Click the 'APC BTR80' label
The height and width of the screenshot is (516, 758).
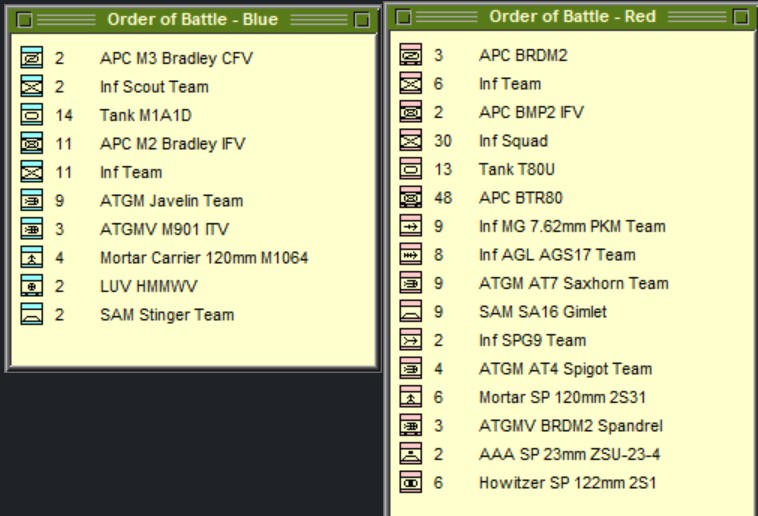point(521,198)
